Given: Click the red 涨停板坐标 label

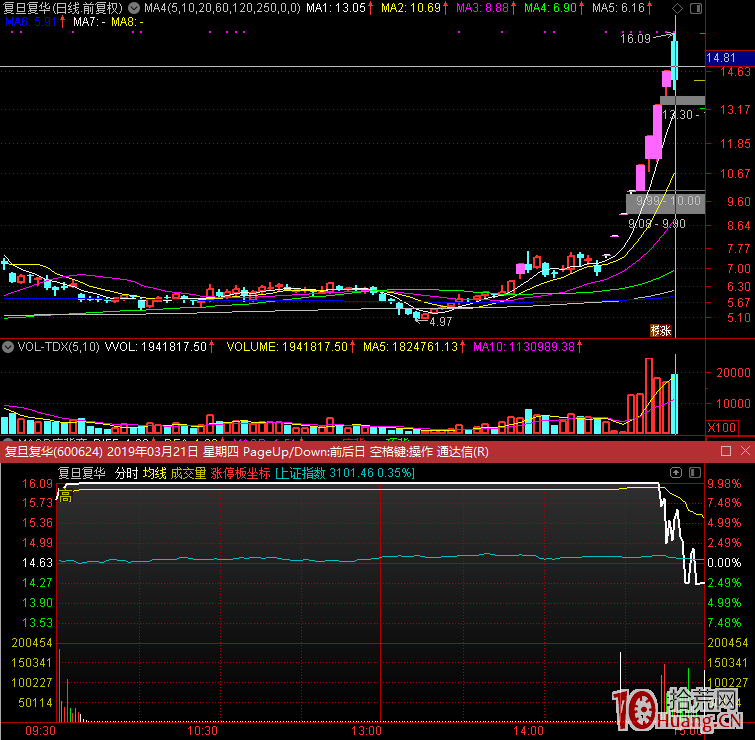Looking at the screenshot, I should [240, 473].
